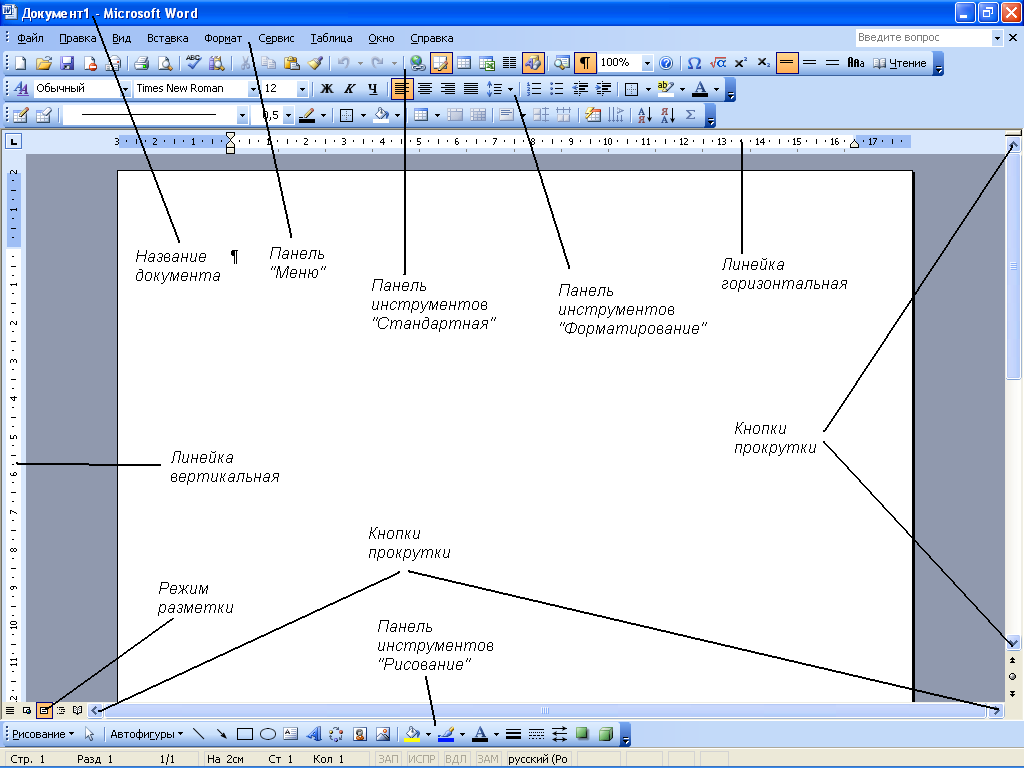The height and width of the screenshot is (768, 1024).
Task: Toggle Bold formatting (Ж)
Action: [x=327, y=88]
